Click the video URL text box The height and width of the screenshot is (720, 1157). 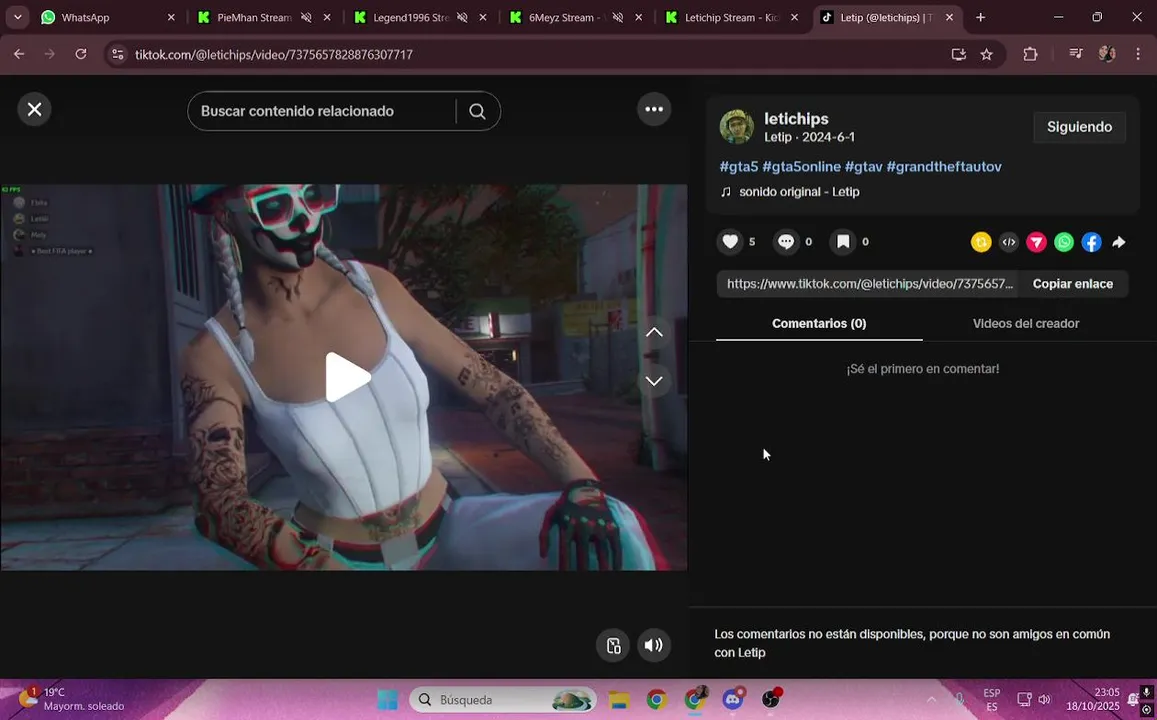click(x=868, y=284)
